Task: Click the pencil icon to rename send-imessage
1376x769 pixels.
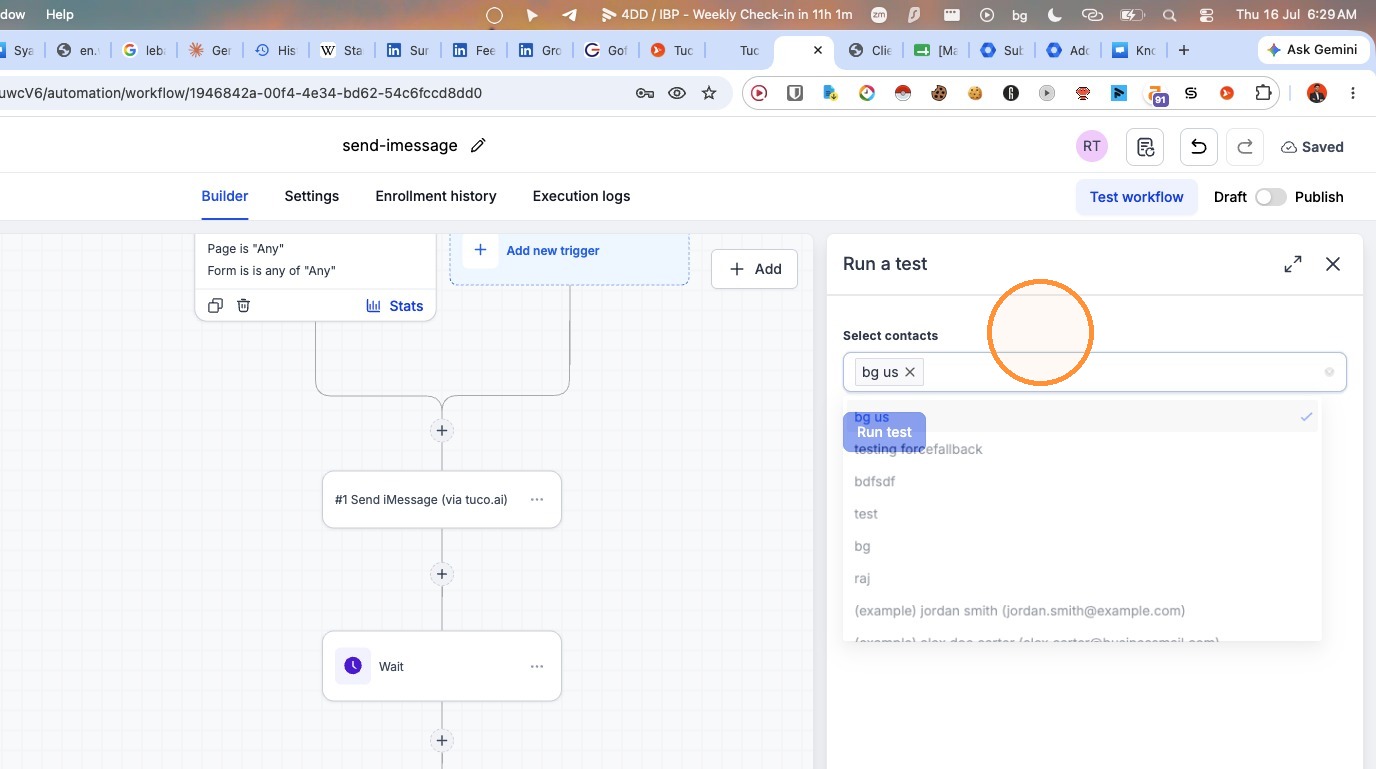Action: tap(478, 146)
